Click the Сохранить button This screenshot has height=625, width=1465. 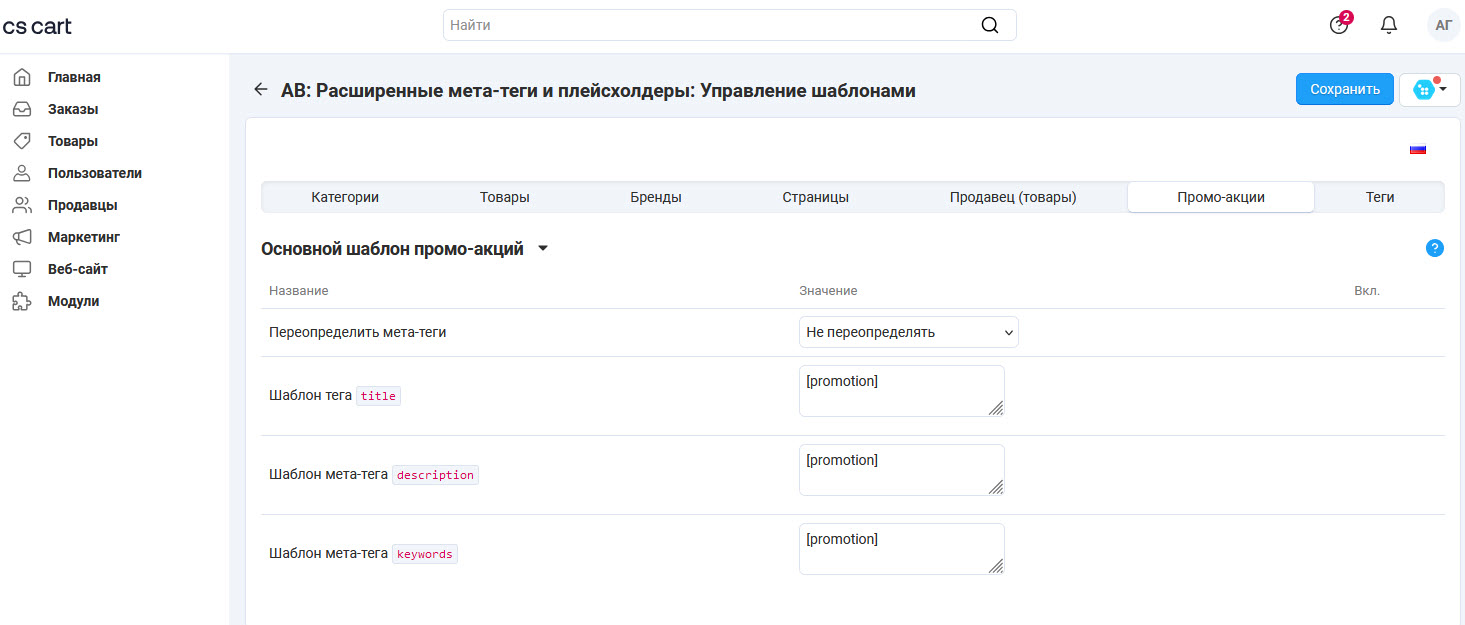1344,89
